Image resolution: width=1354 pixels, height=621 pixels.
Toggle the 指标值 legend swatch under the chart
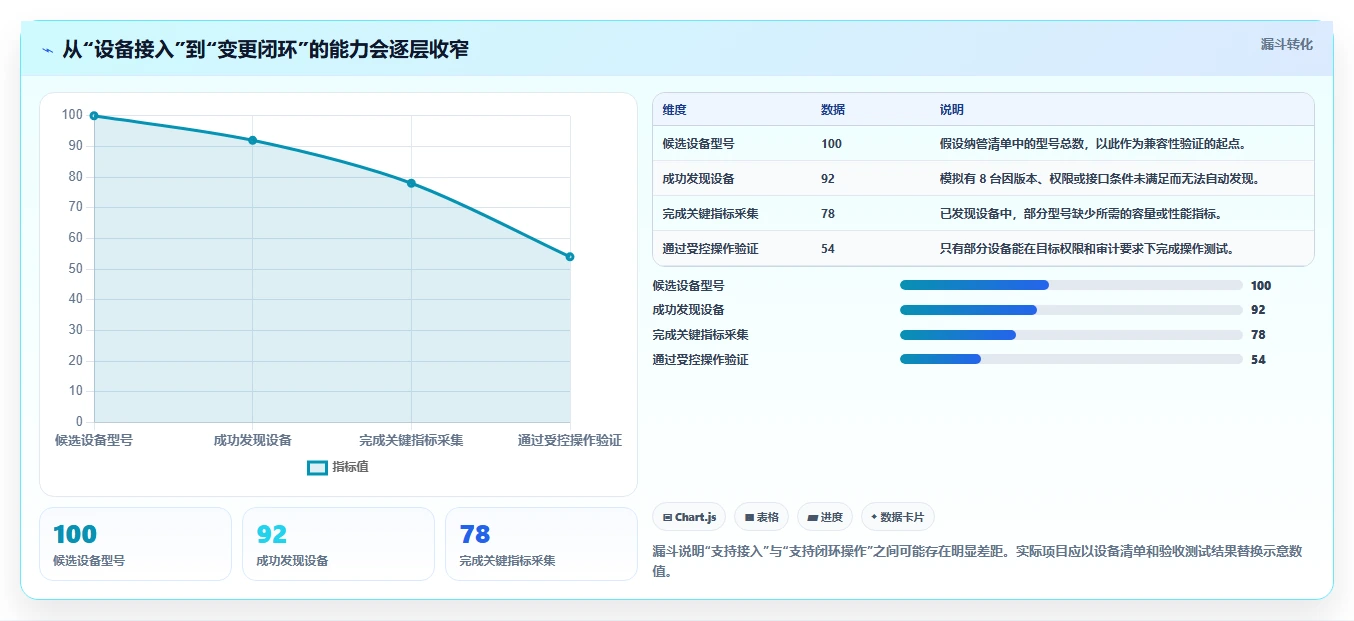[x=317, y=467]
